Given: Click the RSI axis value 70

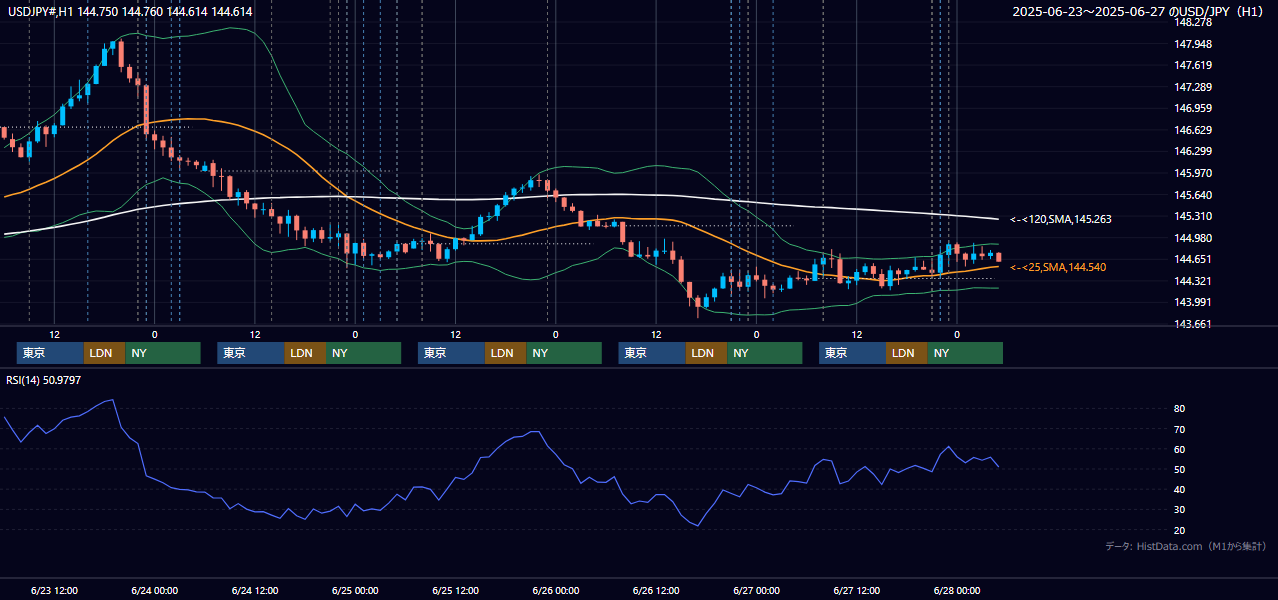Looking at the screenshot, I should click(1180, 429).
